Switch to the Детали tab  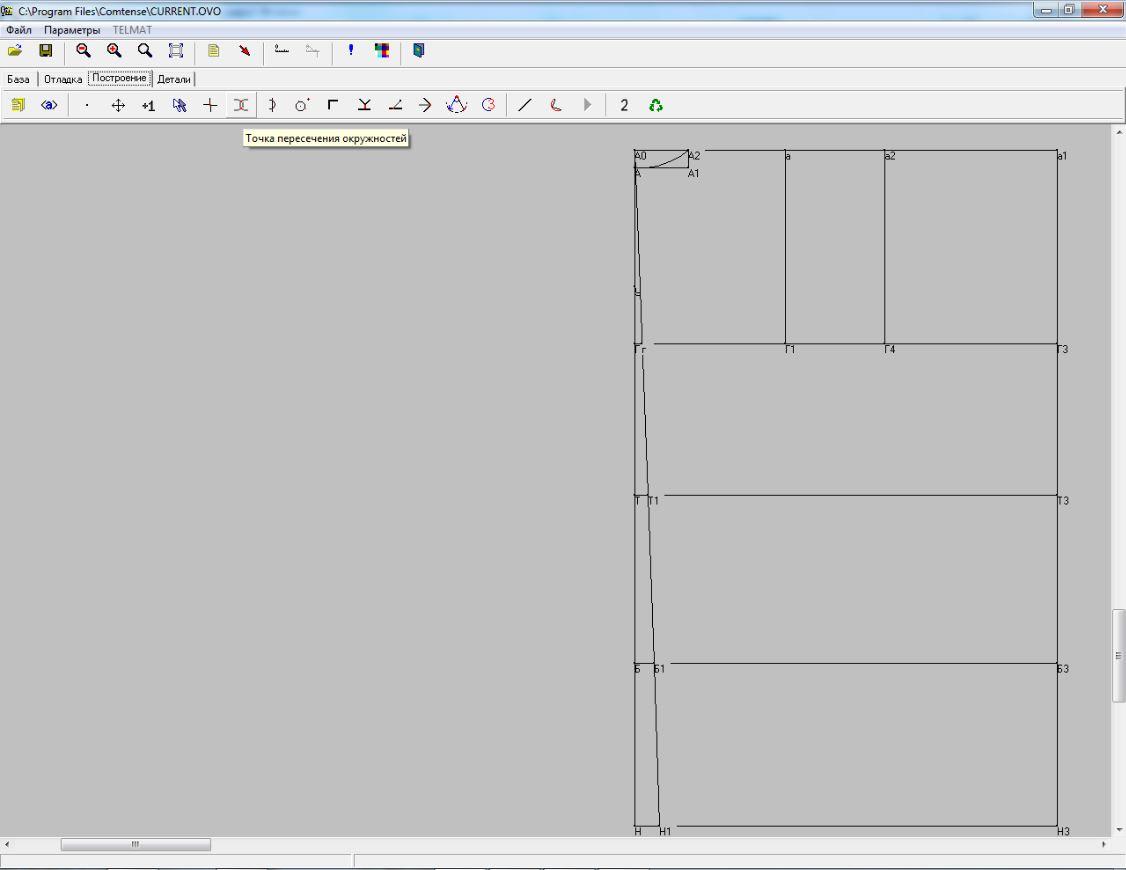[174, 79]
